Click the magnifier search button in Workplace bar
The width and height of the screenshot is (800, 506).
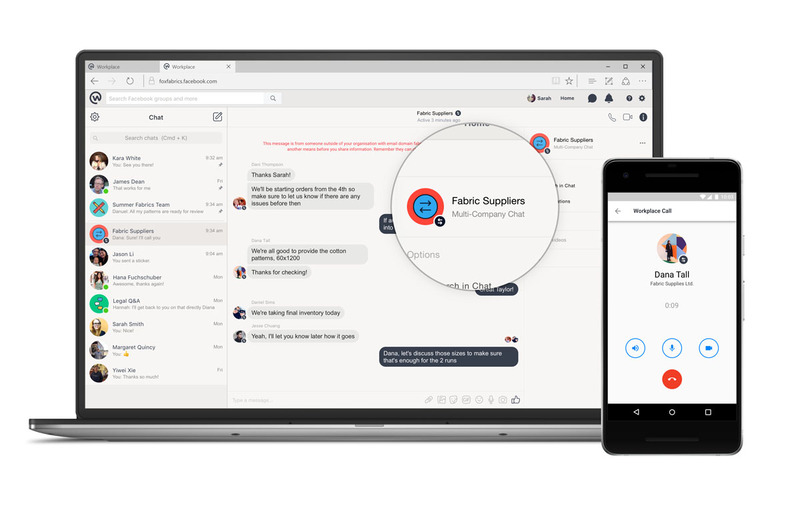point(273,98)
